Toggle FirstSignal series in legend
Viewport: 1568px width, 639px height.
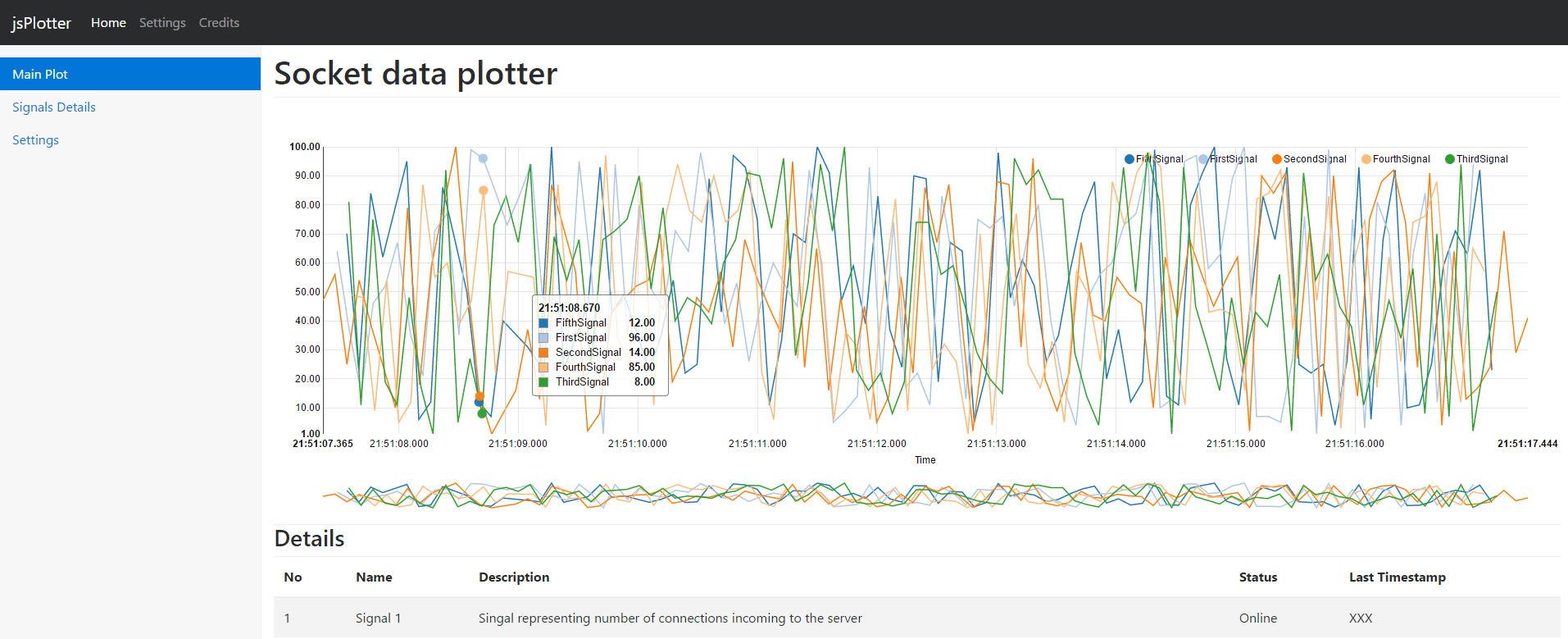click(1228, 159)
